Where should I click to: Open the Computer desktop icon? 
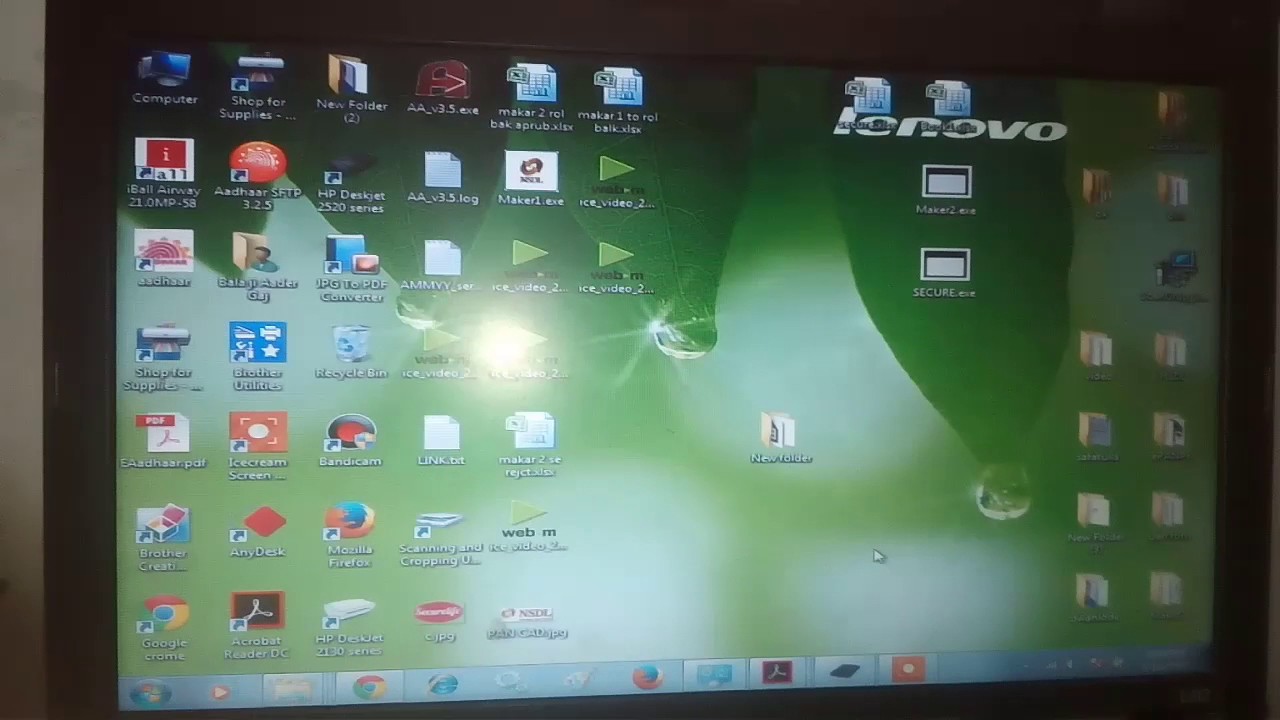pos(165,78)
